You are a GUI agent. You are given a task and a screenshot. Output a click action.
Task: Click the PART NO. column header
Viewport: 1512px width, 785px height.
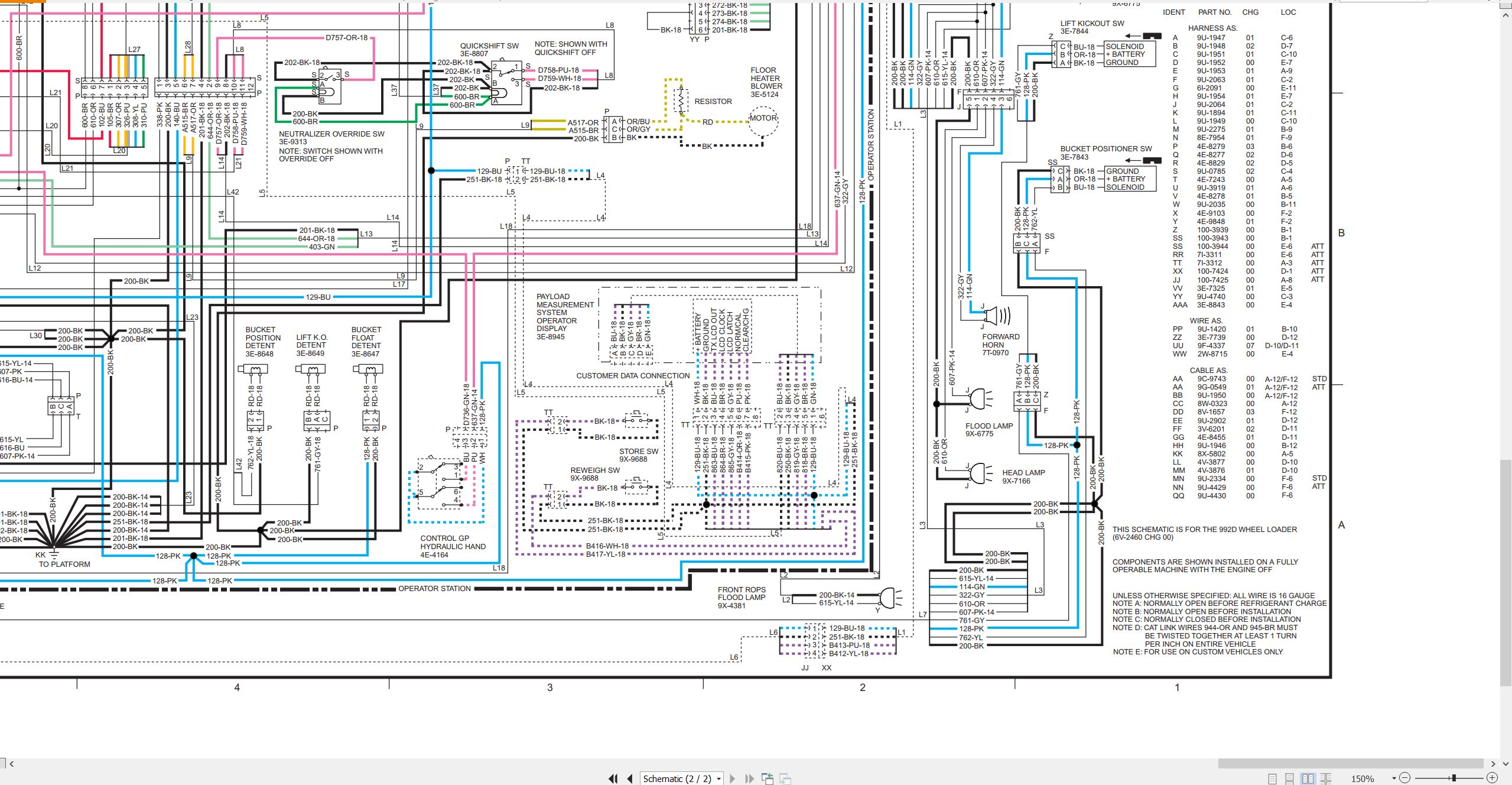(x=1215, y=12)
